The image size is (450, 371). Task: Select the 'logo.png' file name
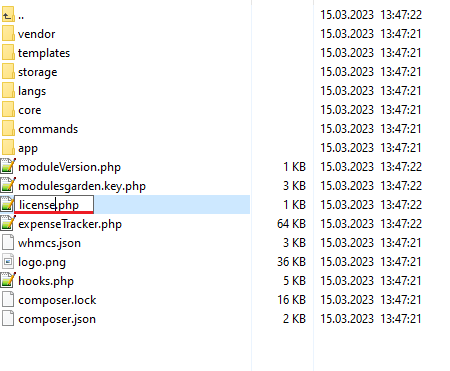(42, 262)
